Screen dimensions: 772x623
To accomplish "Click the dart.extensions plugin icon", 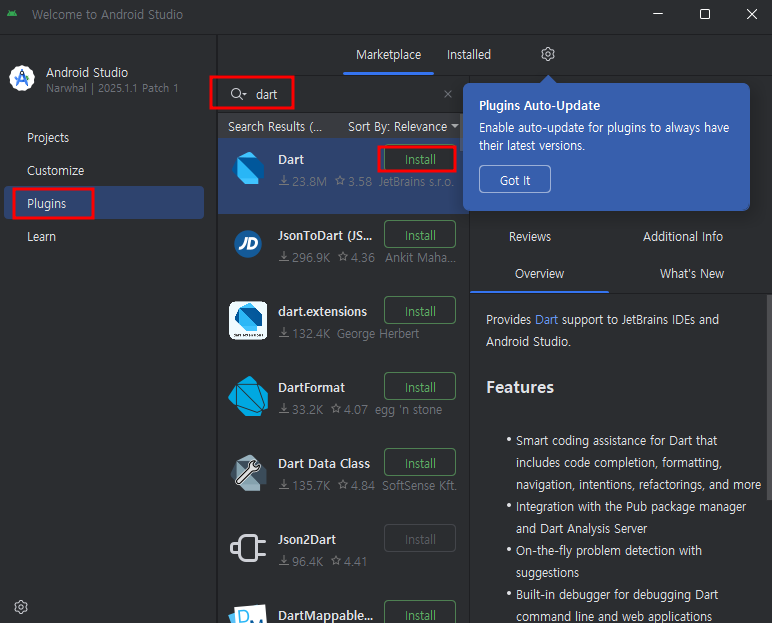I will pyautogui.click(x=248, y=320).
